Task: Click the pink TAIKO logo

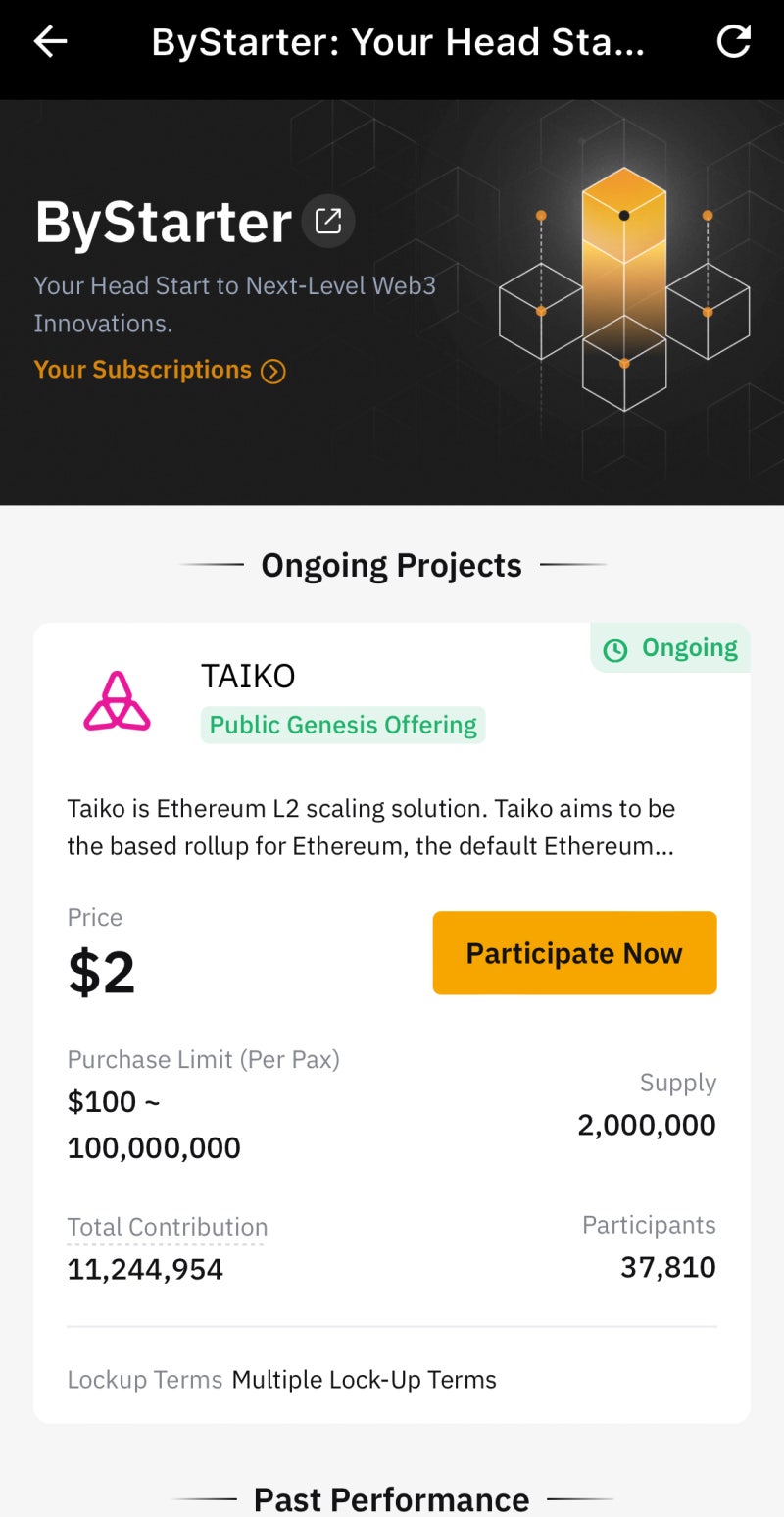Action: pos(117,701)
